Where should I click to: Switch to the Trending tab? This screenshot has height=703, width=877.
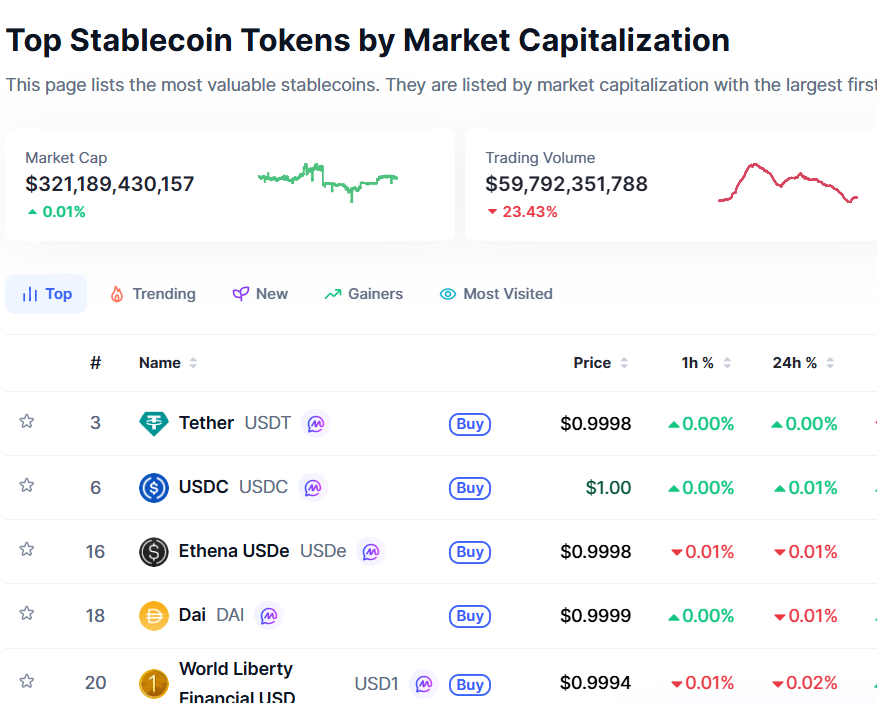153,294
